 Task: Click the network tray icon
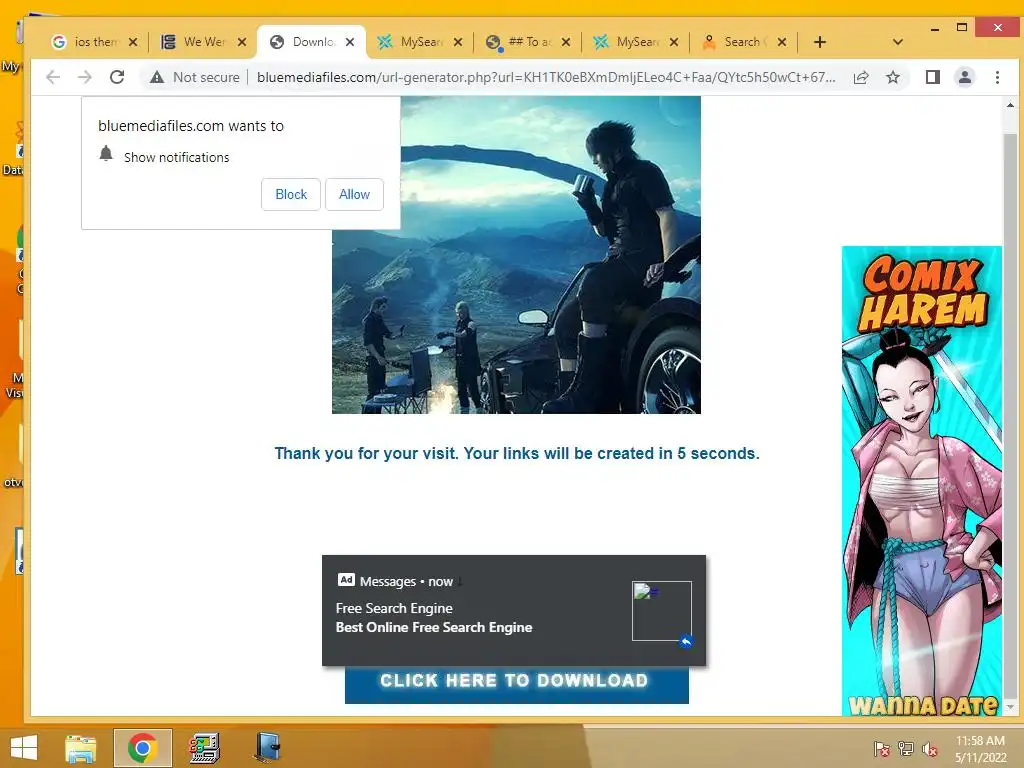[x=906, y=748]
